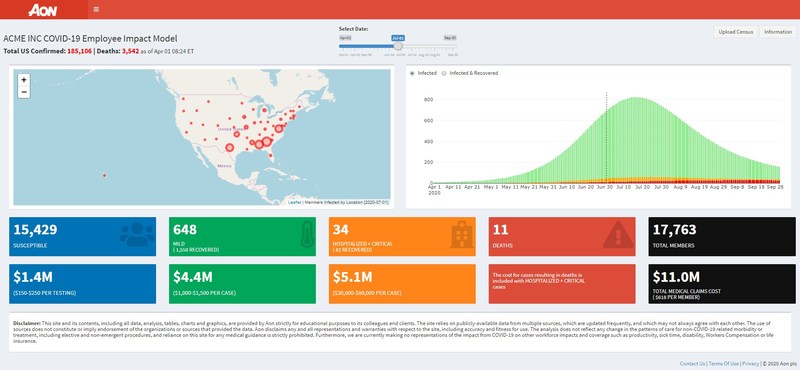Click the Leaflet attribution link
This screenshot has width=800, height=370.
click(x=294, y=203)
